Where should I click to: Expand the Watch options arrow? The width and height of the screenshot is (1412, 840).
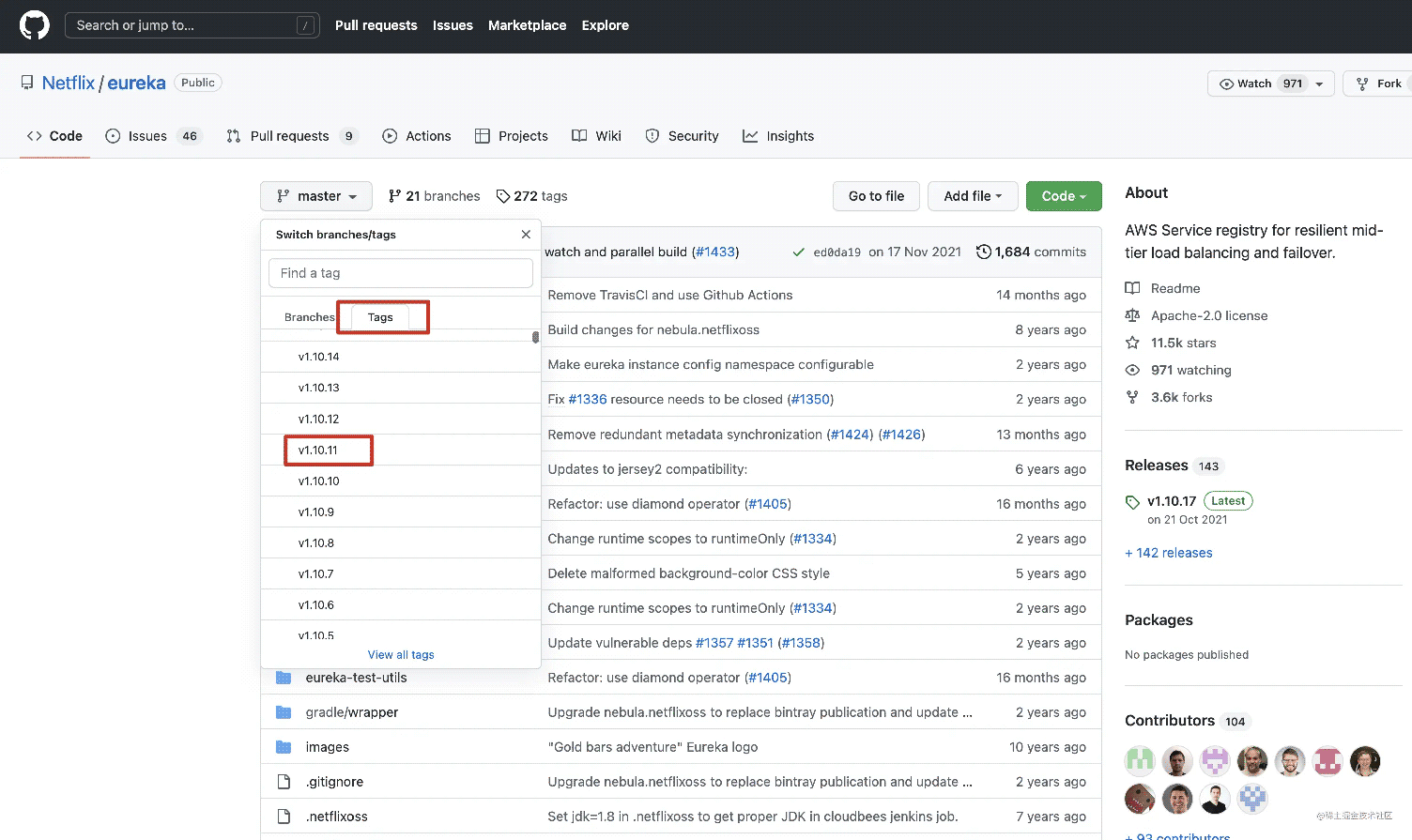1319,84
